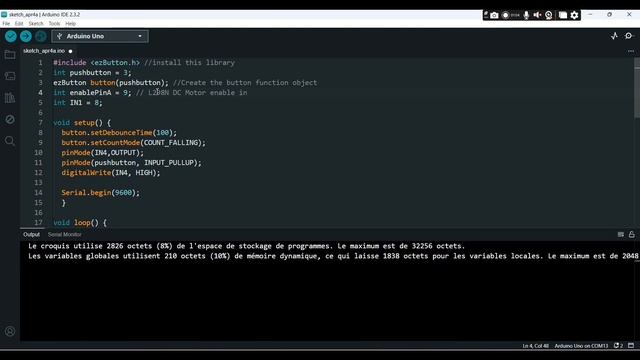Open the Serial Plotter icon
This screenshot has height=360, width=640.
pyautogui.click(x=614, y=36)
